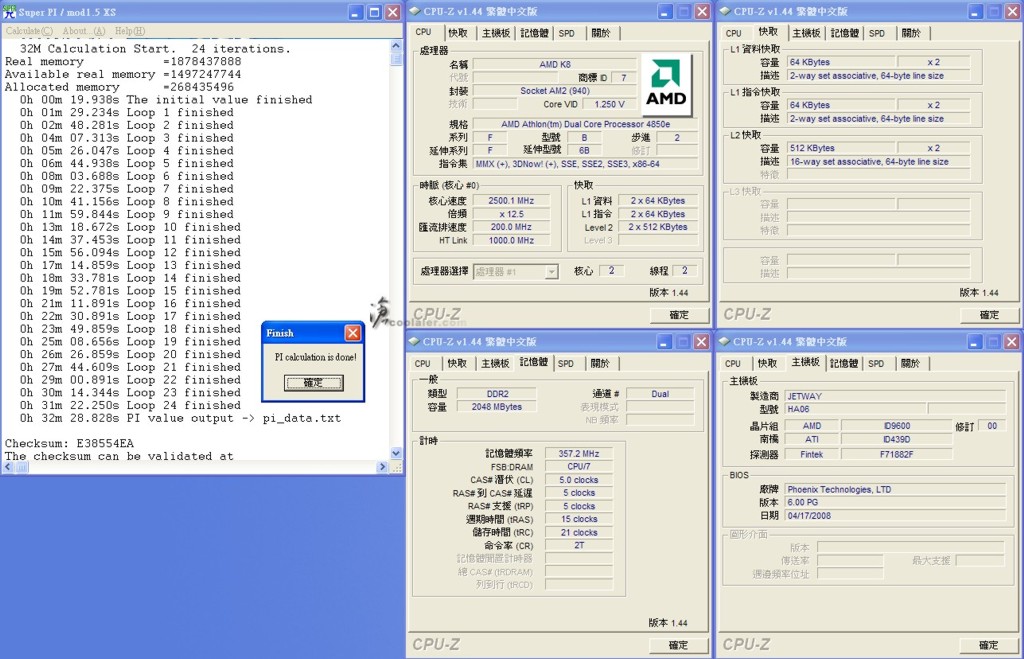Click the confirm button in the processor CPU-Z window
Viewport: 1024px width, 659px height.
[x=679, y=315]
